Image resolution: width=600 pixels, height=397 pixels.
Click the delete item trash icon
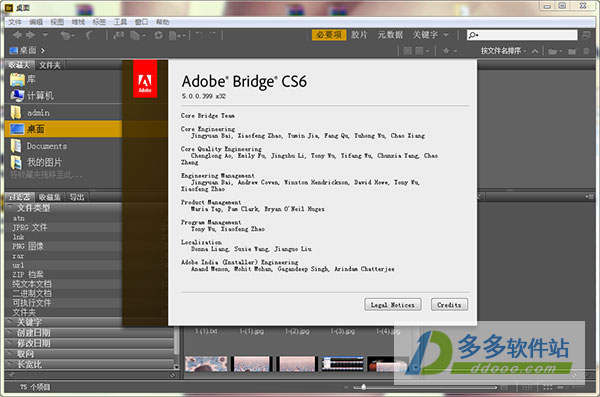pyautogui.click(x=586, y=51)
